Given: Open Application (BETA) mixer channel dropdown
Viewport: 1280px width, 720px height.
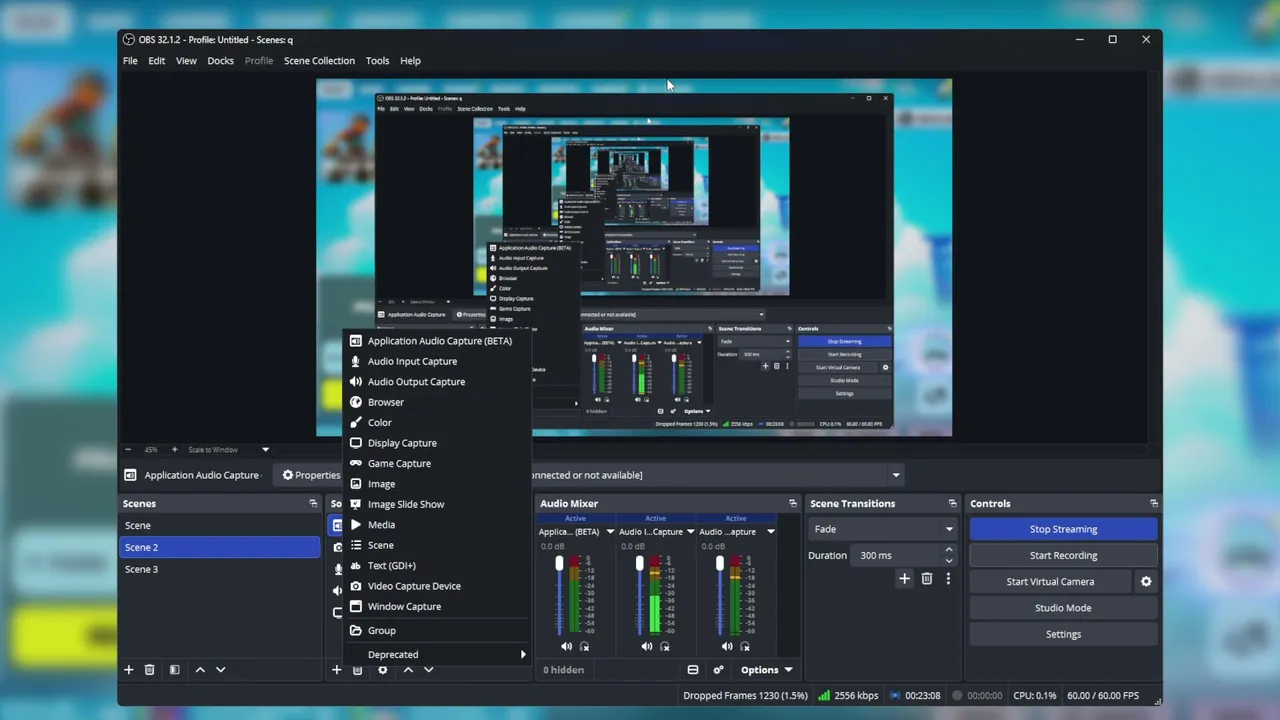Looking at the screenshot, I should pos(610,532).
